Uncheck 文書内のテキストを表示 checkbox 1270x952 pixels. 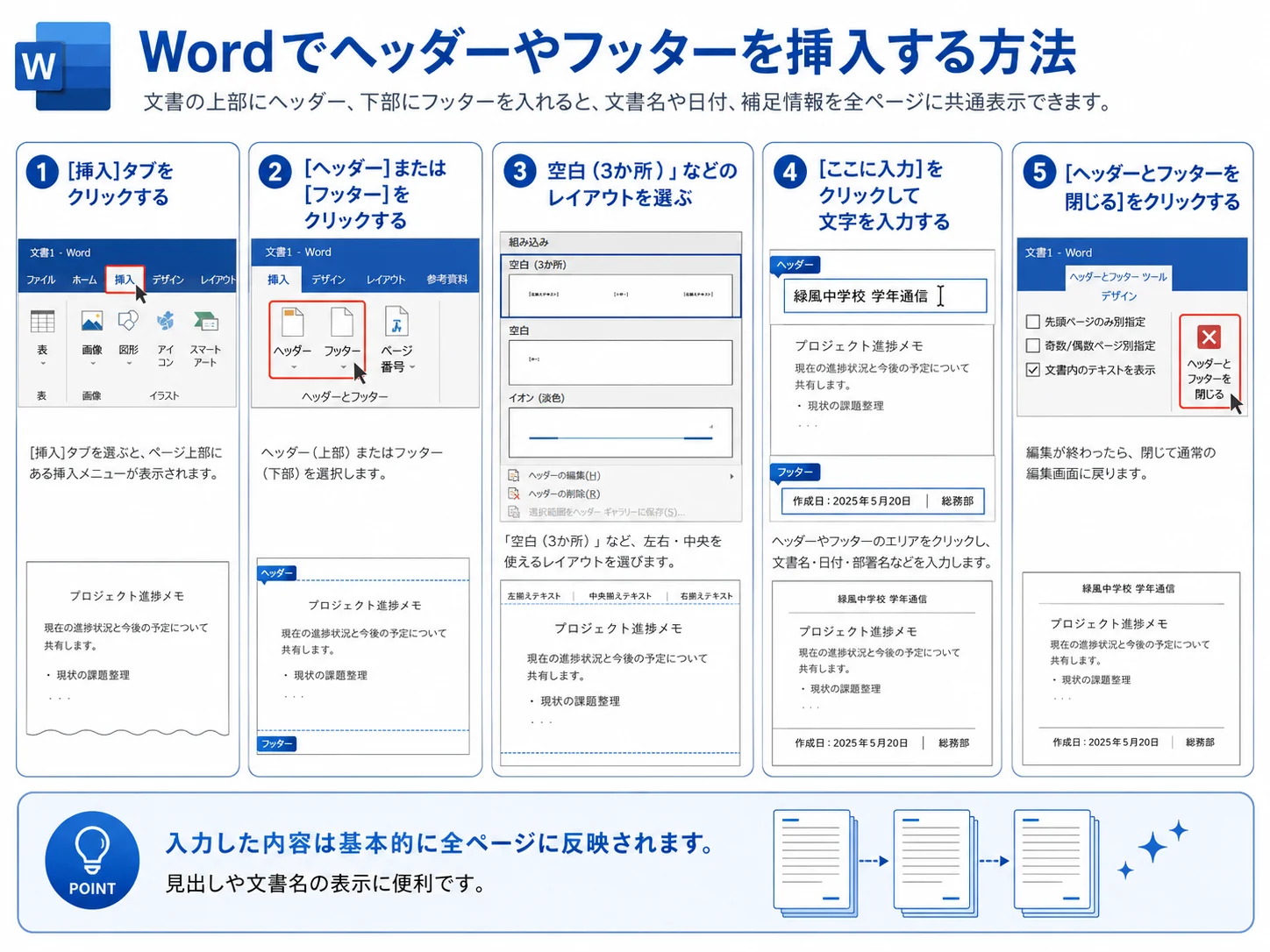1033,370
